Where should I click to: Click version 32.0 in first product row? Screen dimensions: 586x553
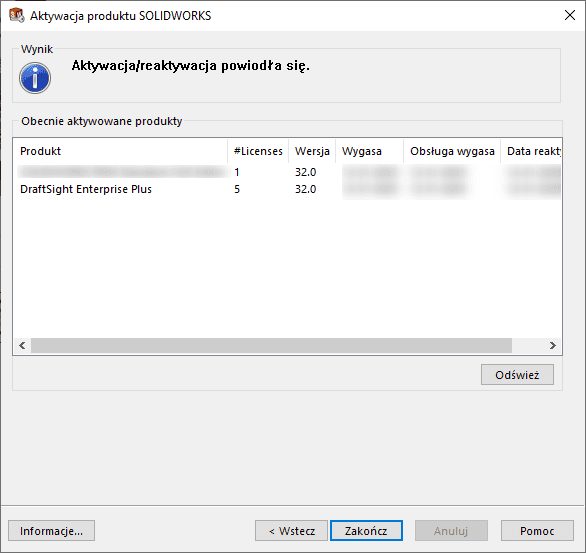(305, 172)
